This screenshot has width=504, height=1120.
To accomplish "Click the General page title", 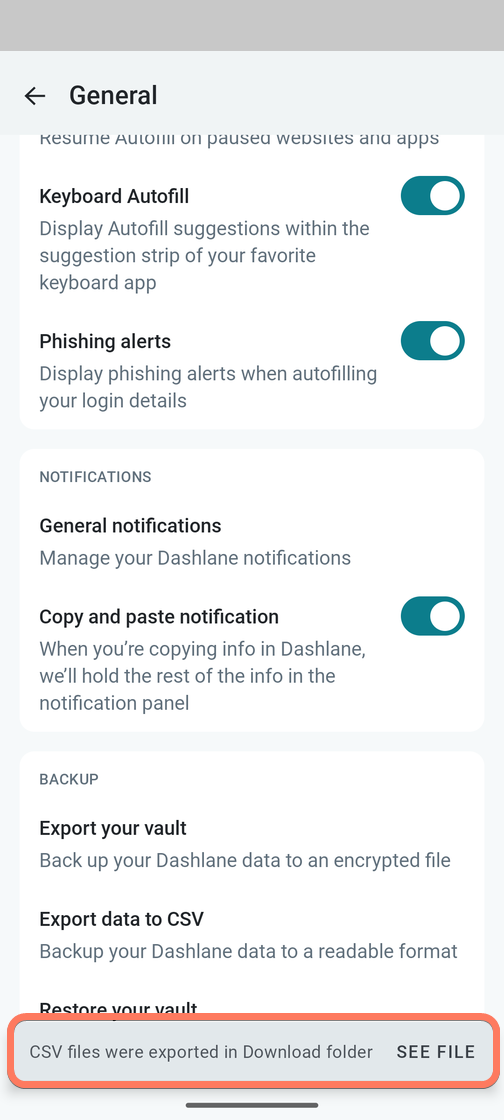I will [x=113, y=96].
